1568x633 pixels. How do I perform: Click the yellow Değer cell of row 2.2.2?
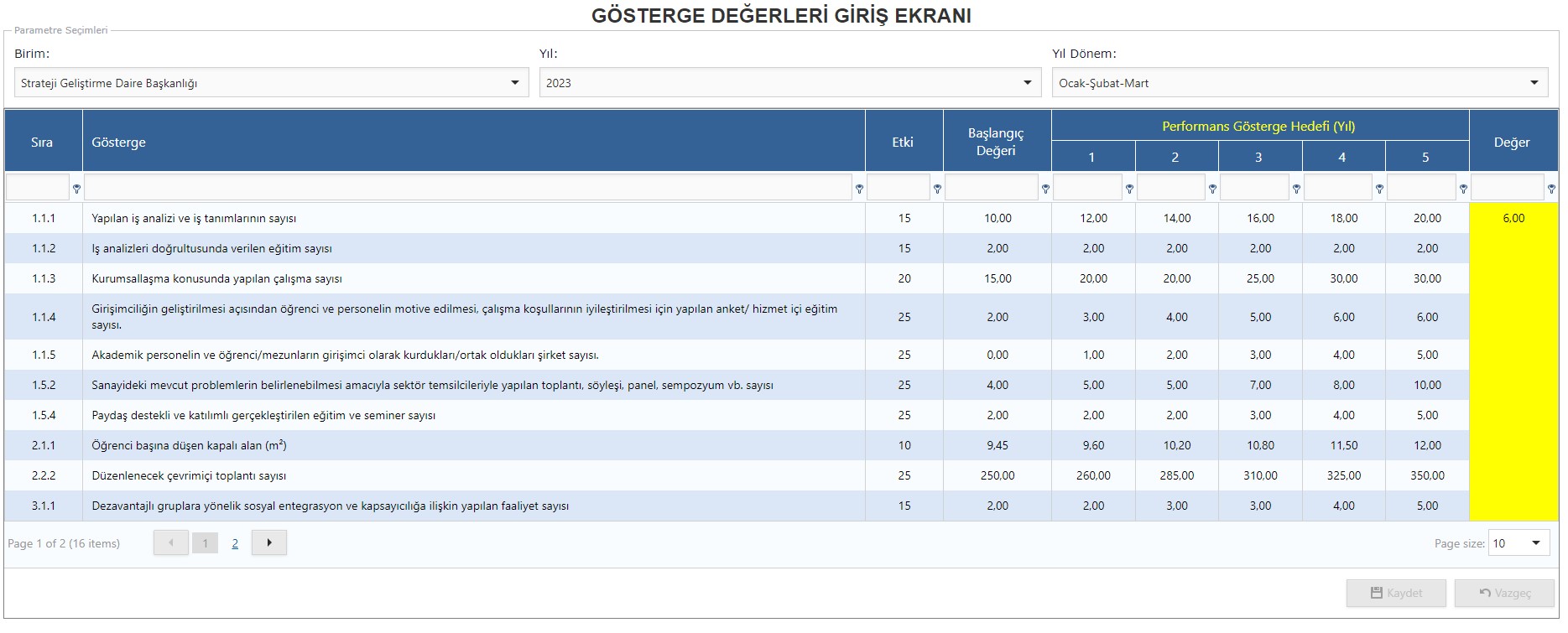[1513, 475]
